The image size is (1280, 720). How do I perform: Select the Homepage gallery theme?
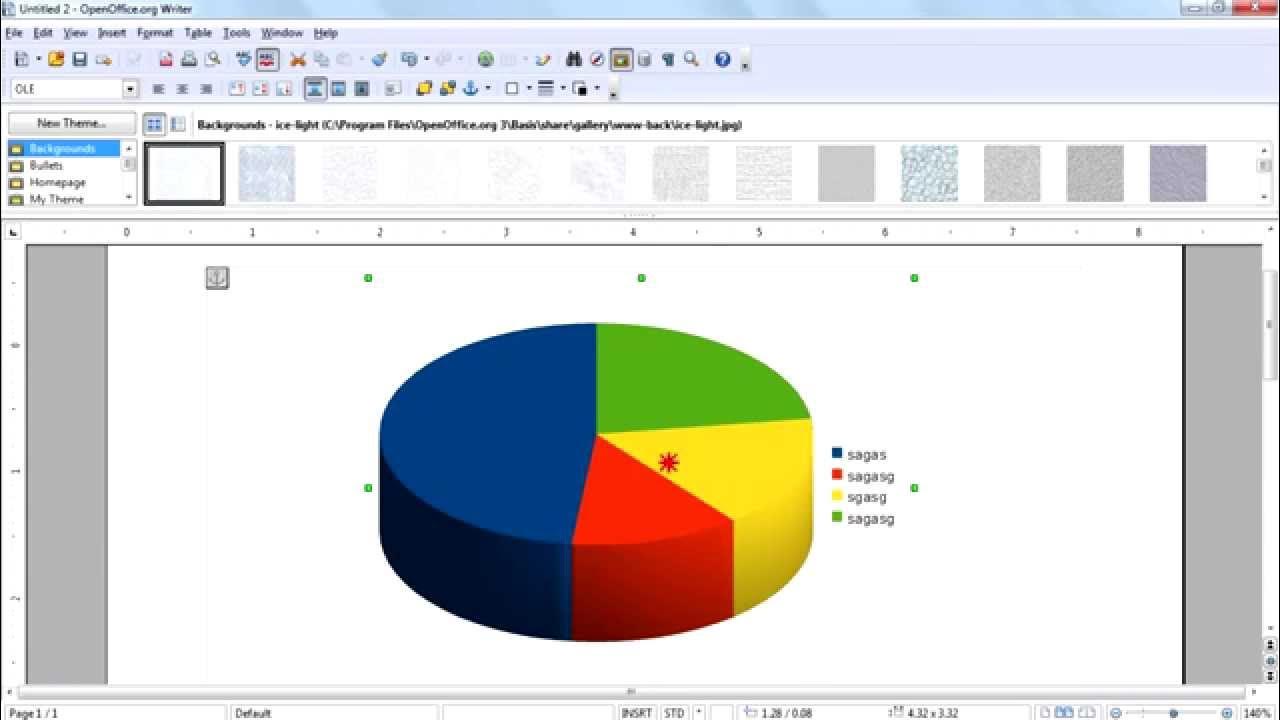(x=65, y=183)
